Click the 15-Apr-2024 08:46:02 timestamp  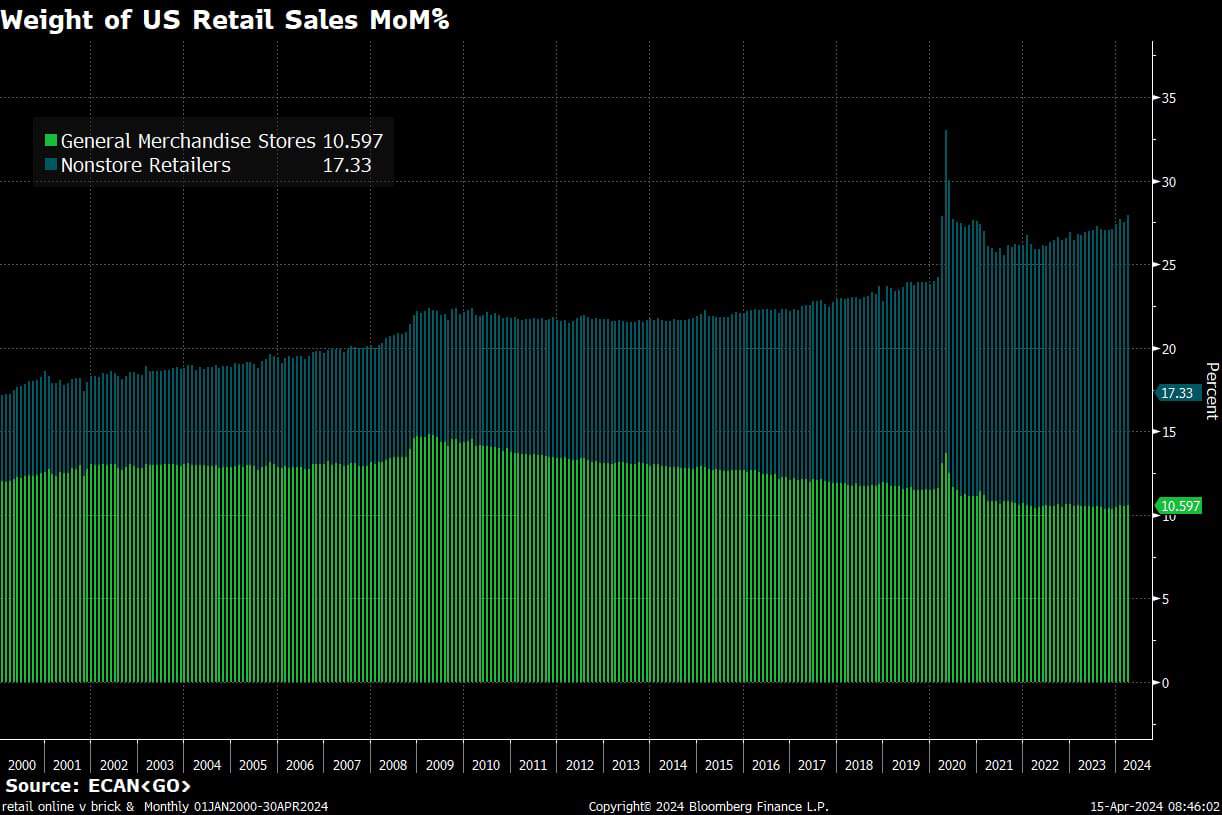click(x=1154, y=806)
